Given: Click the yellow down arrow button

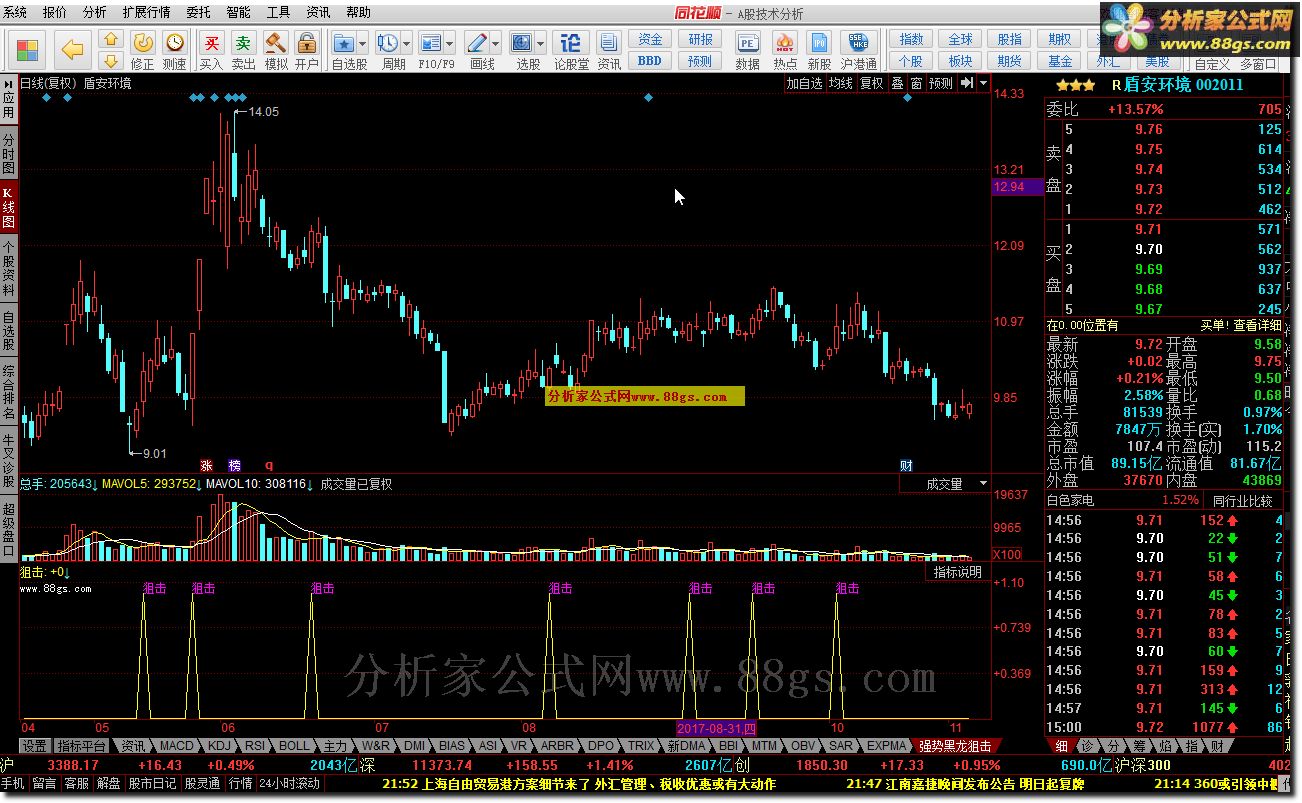Looking at the screenshot, I should (x=111, y=60).
